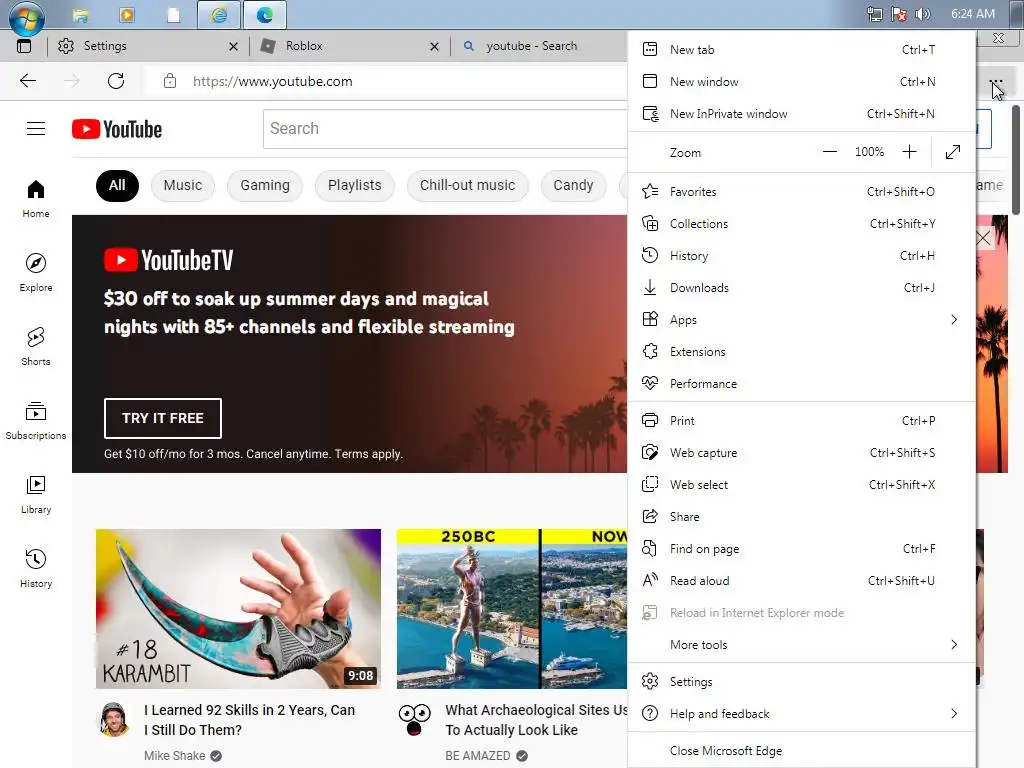Viewport: 1024px width, 768px height.
Task: Select the Playlists filter chip
Action: (x=355, y=185)
